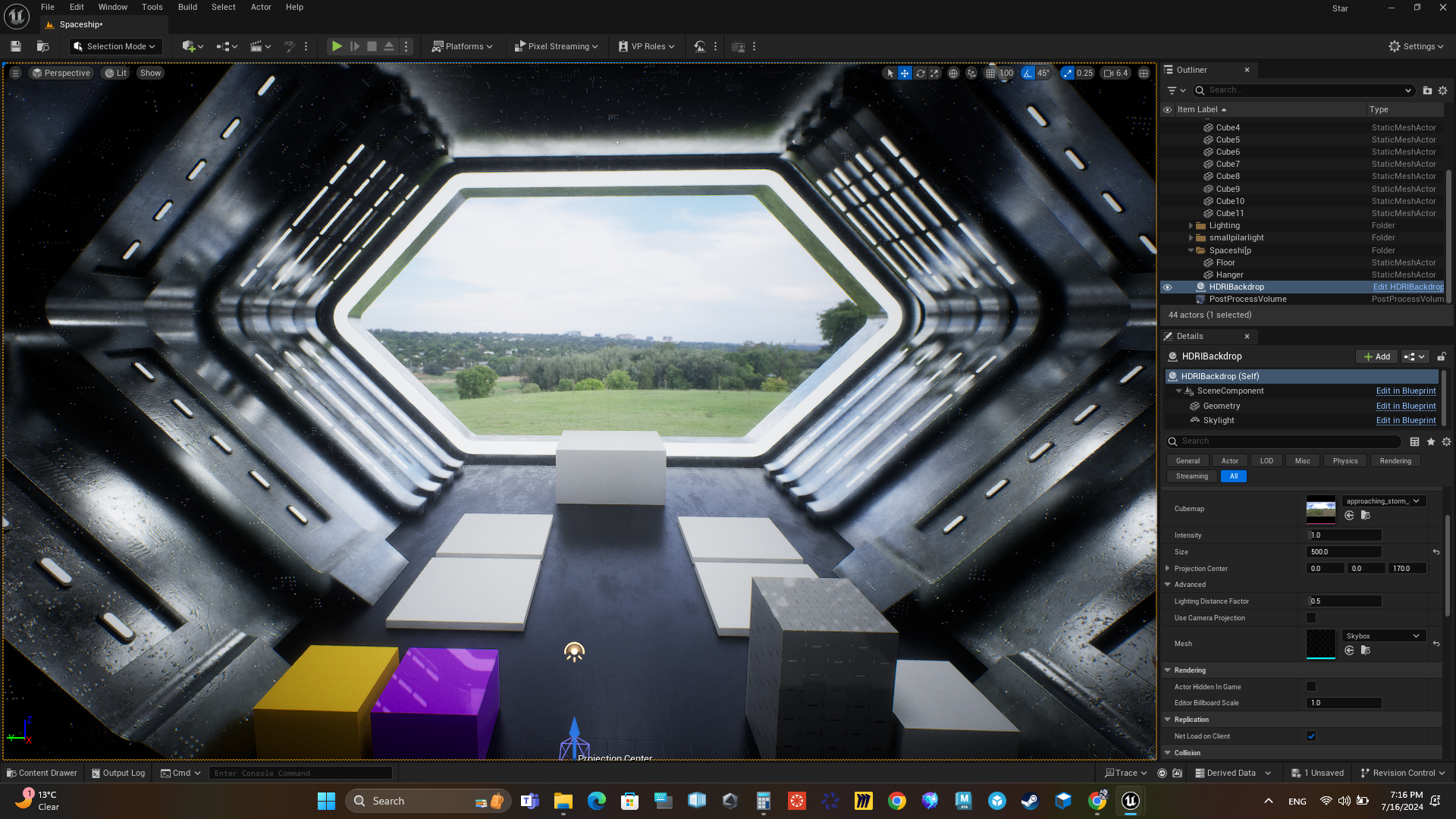Open the Selection Mode dropdown
Viewport: 1456px width, 819px height.
coord(115,46)
